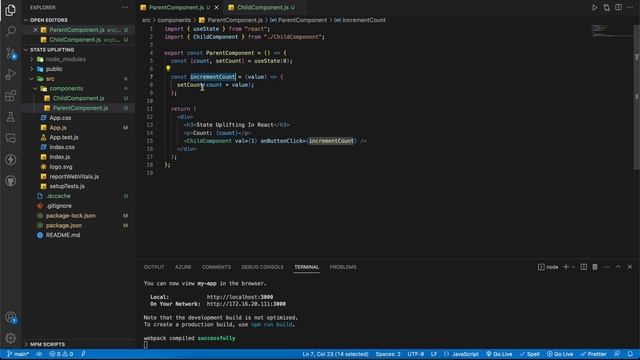Select the Terminal panel tab
The image size is (640, 360).
(x=307, y=267)
